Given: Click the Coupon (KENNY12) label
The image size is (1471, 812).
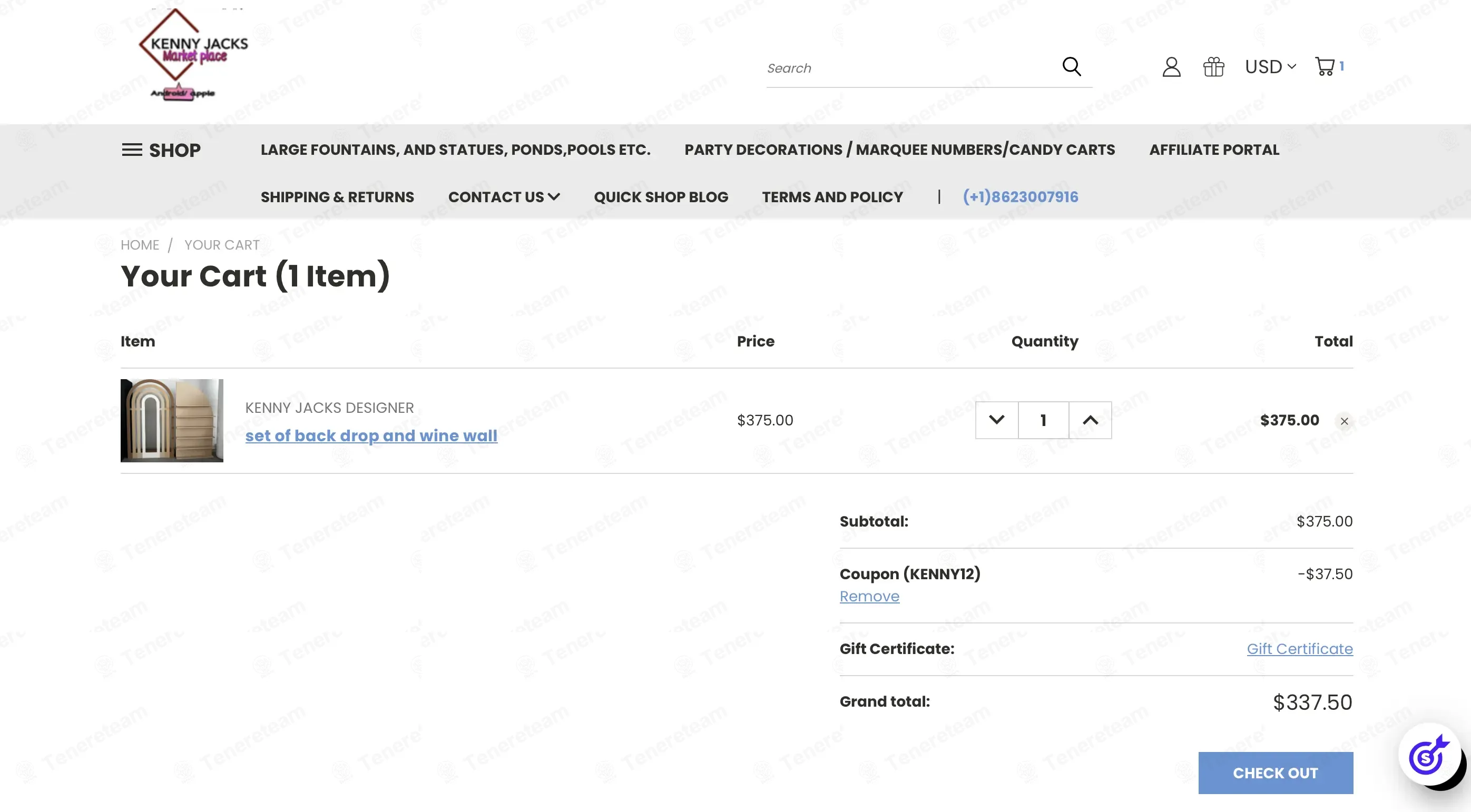Looking at the screenshot, I should pos(910,574).
